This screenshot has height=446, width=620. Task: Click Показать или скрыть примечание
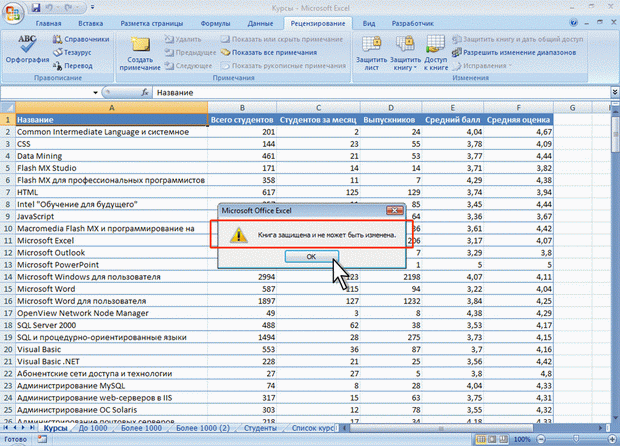[282, 39]
